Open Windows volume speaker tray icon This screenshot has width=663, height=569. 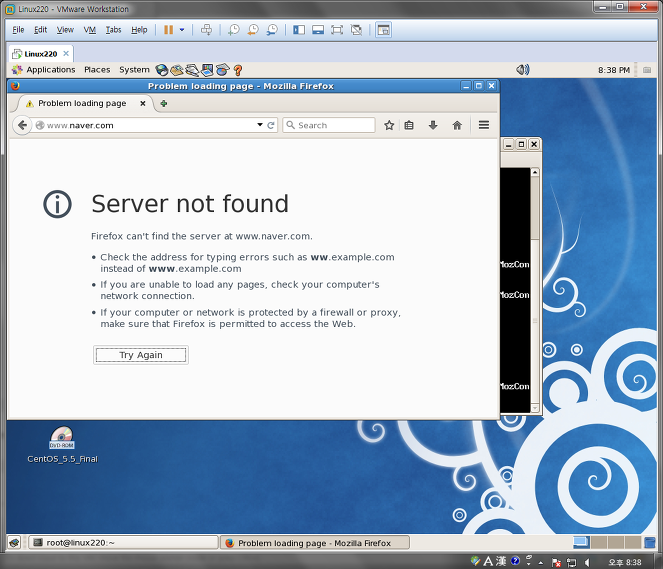click(587, 562)
